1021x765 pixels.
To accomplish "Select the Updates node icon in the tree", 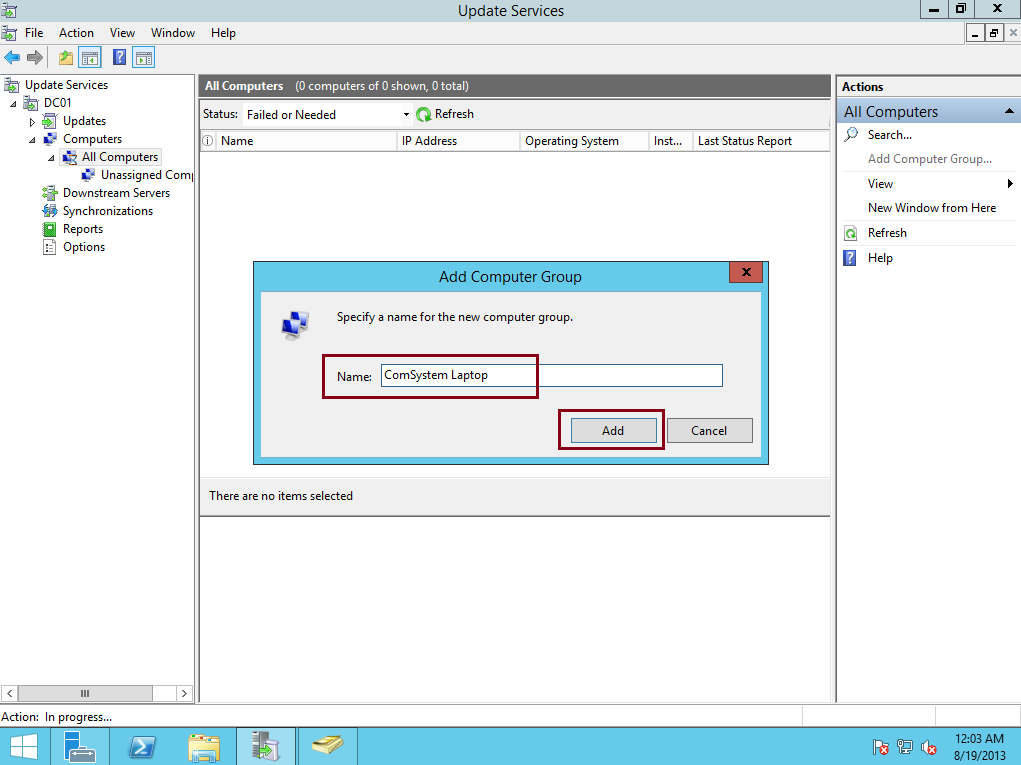I will click(50, 120).
